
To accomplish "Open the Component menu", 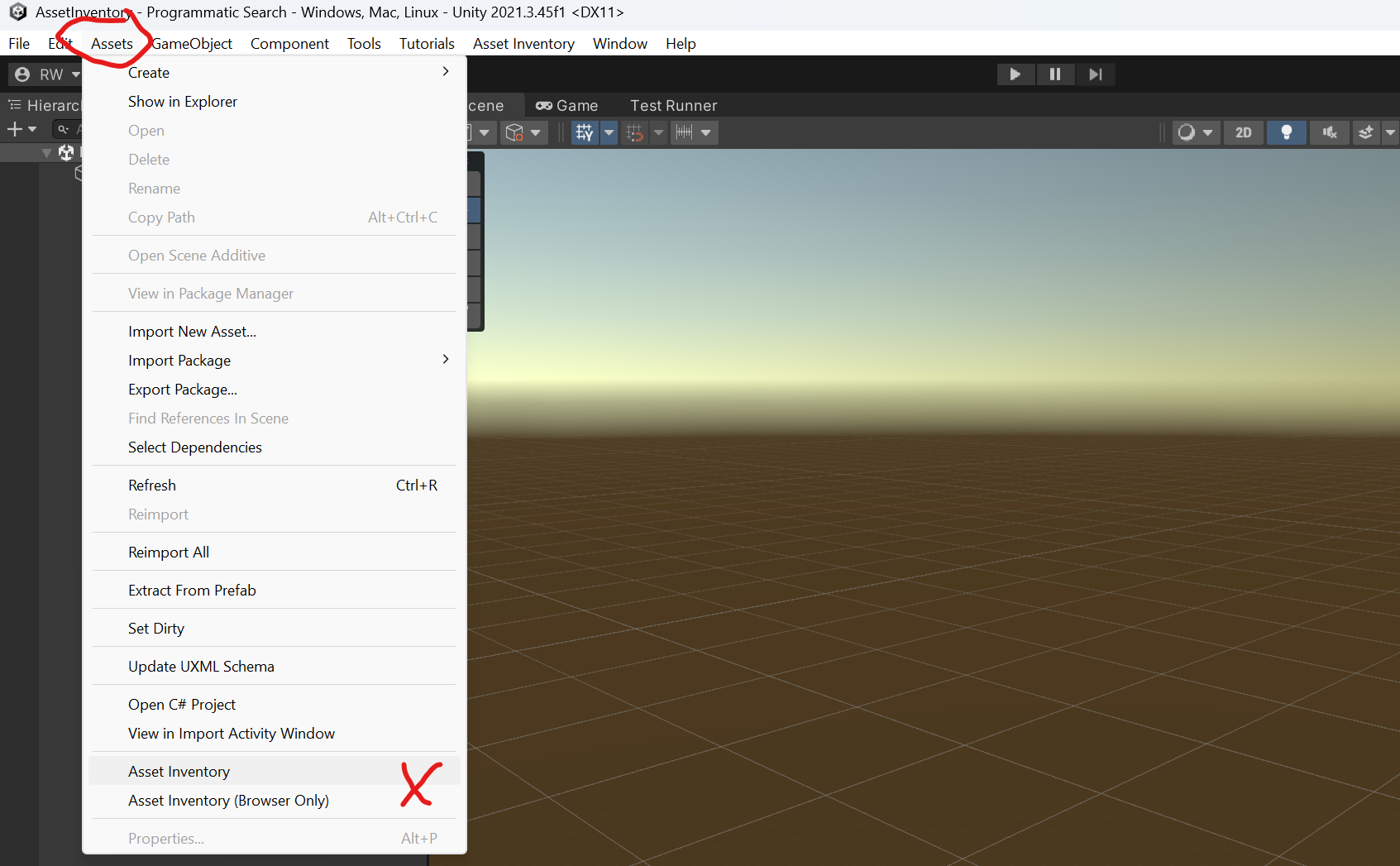I will (289, 44).
